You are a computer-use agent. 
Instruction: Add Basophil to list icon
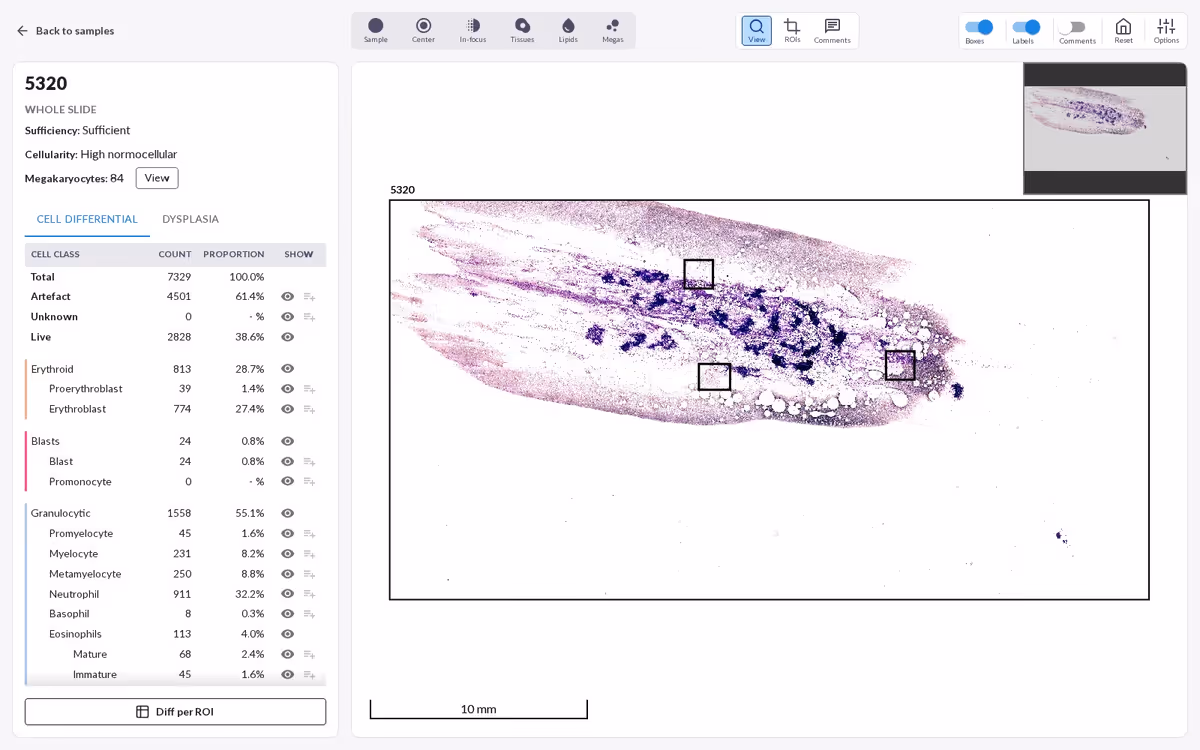tap(310, 614)
